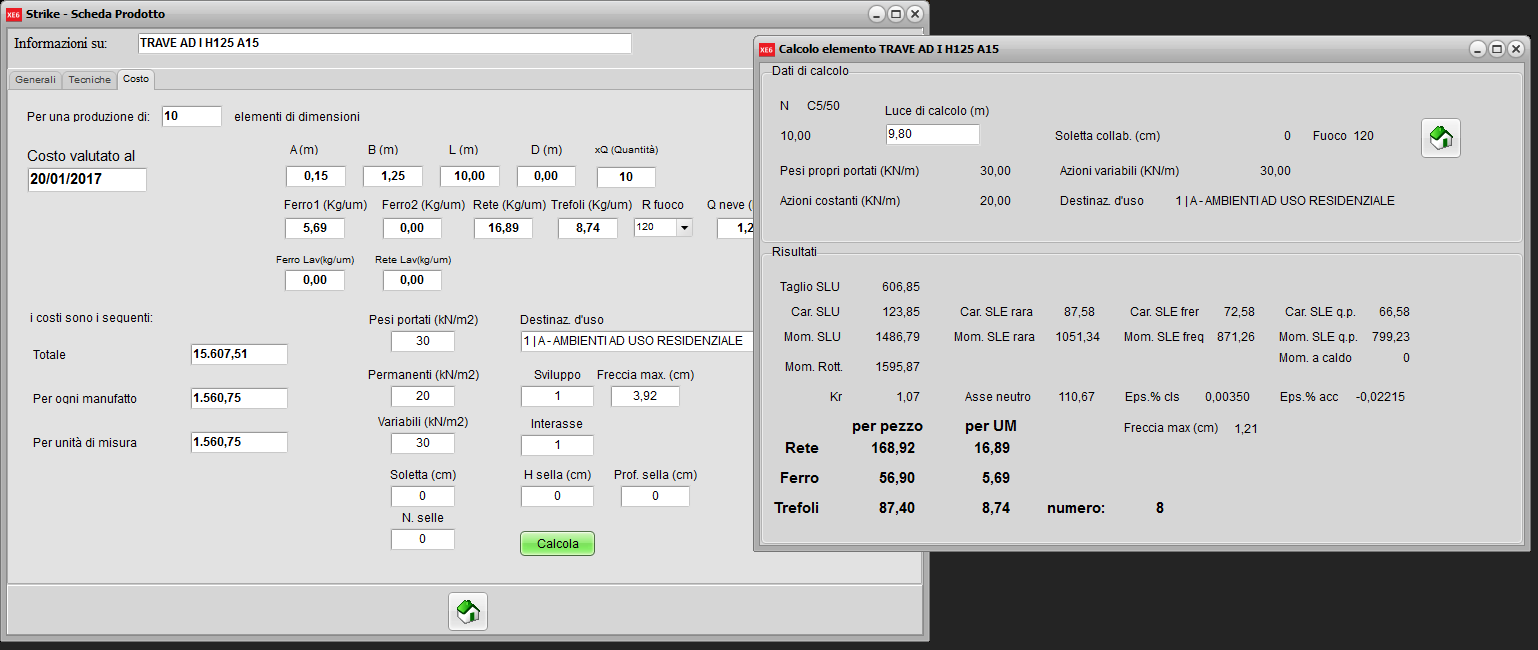This screenshot has height=650, width=1538.
Task: Click the Permanenti (kN/m2) input showing 20
Action: (422, 396)
